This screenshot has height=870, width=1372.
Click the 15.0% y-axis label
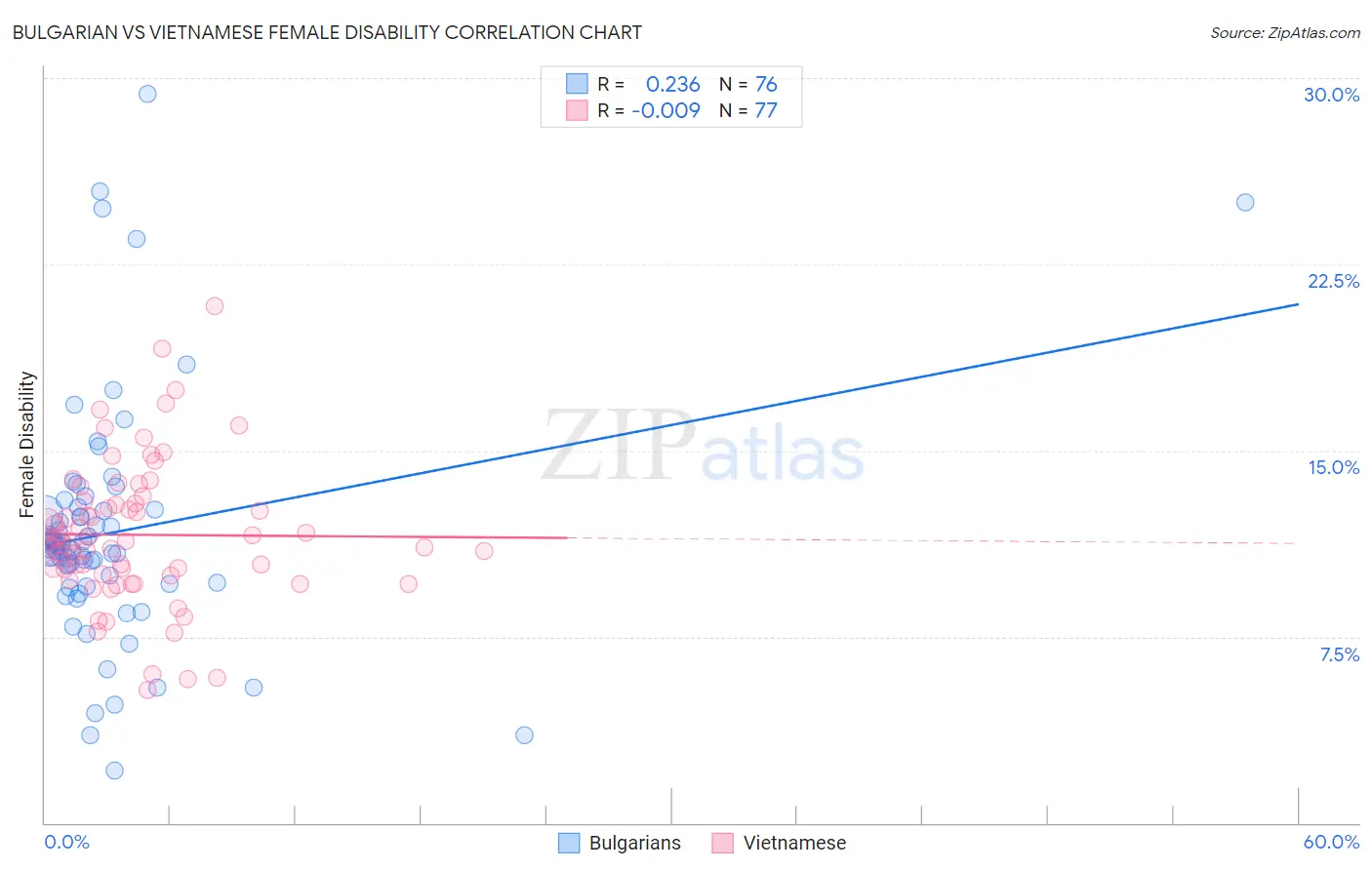click(x=1333, y=467)
